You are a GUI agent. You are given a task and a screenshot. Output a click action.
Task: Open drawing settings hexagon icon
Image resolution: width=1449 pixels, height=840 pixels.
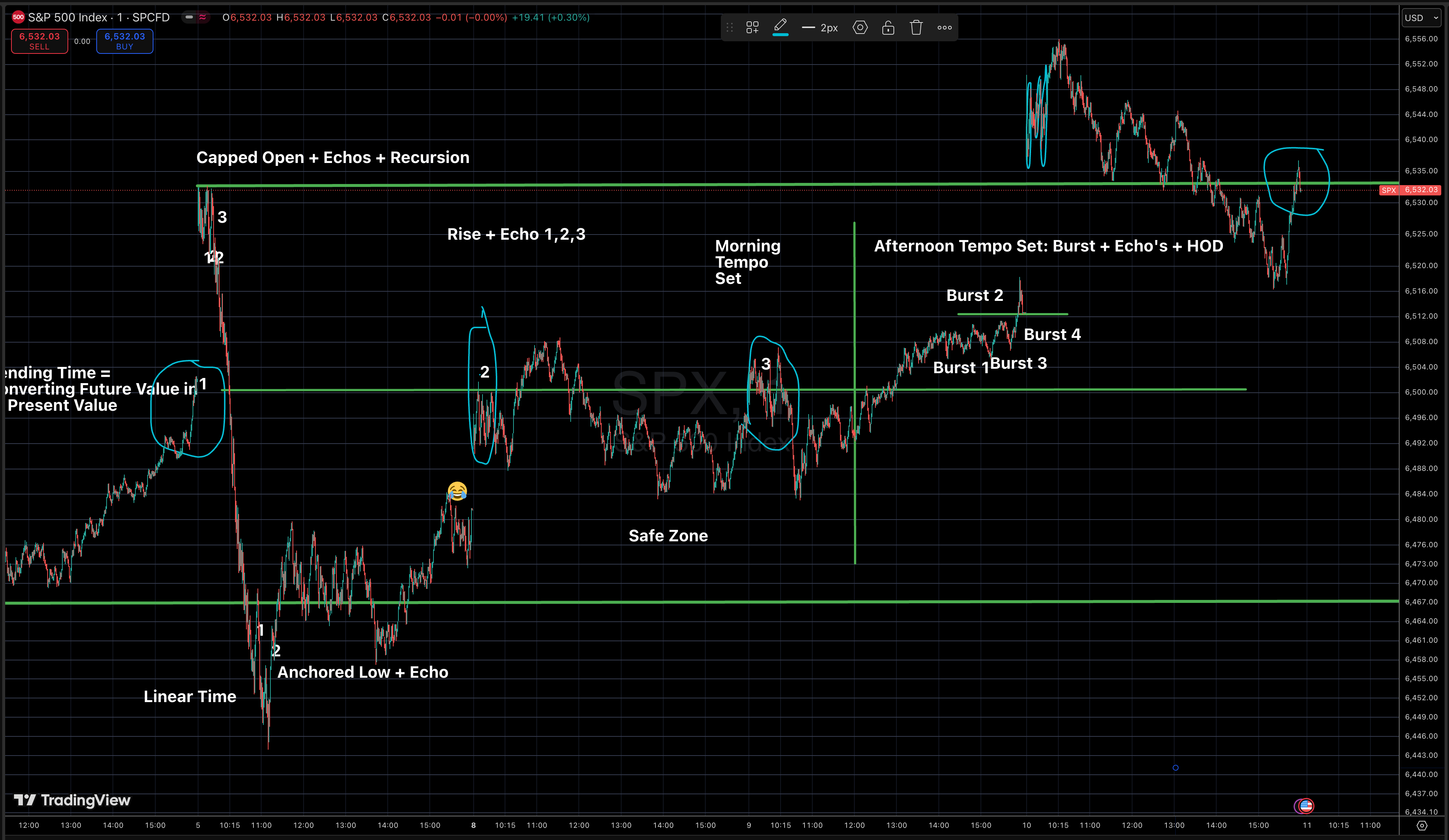(860, 27)
